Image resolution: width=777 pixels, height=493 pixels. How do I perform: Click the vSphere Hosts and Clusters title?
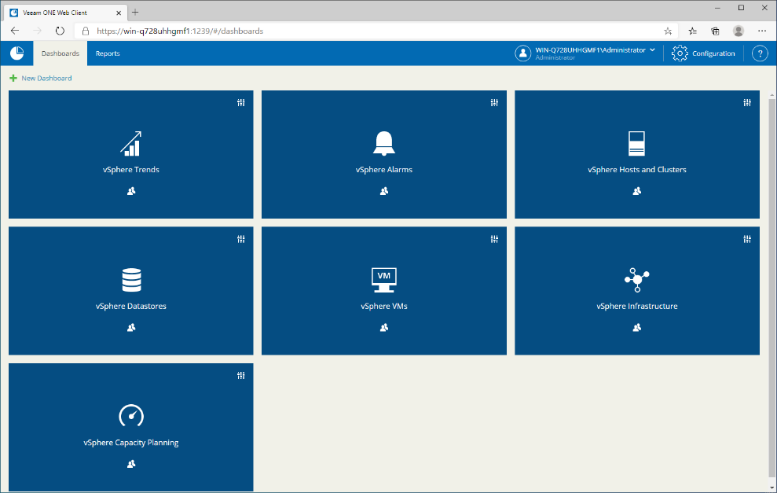[x=637, y=169]
